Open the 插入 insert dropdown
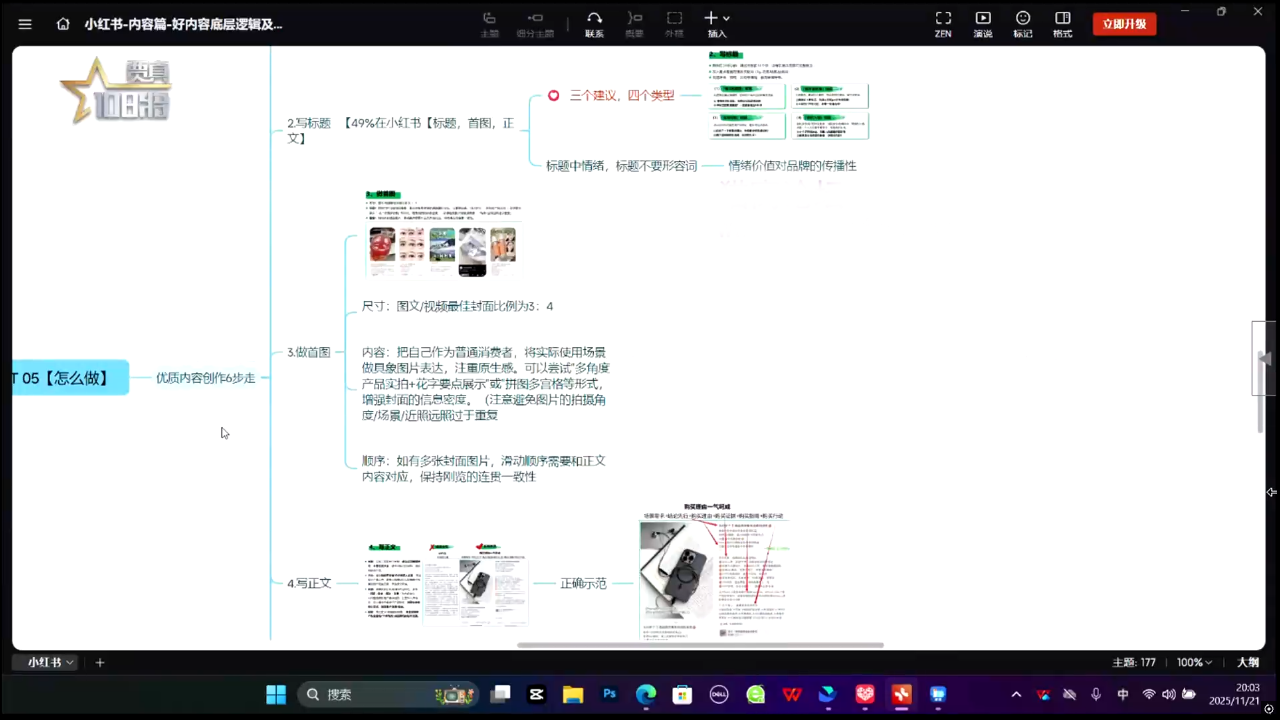Image resolution: width=1280 pixels, height=720 pixels. [716, 24]
